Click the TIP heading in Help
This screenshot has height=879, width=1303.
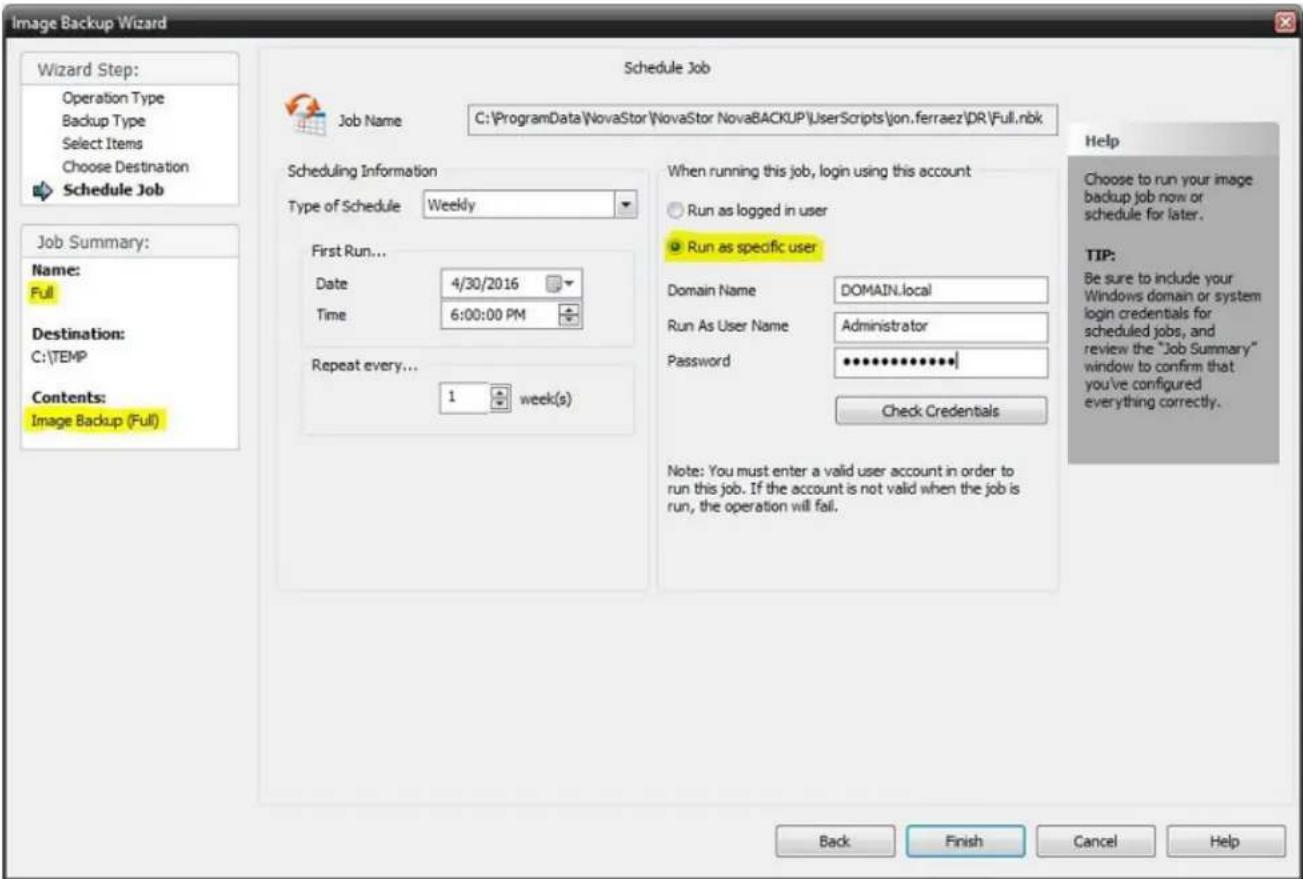1099,255
